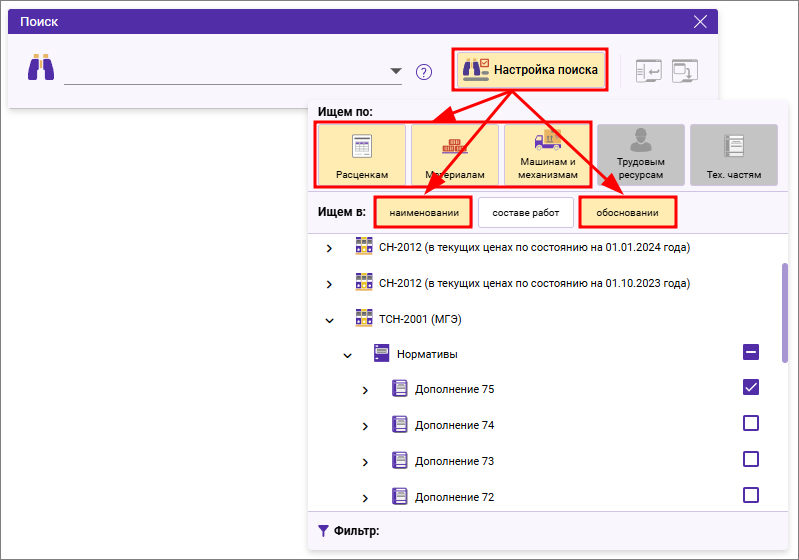Open the search history dropdown arrow
The image size is (799, 560).
pos(396,71)
